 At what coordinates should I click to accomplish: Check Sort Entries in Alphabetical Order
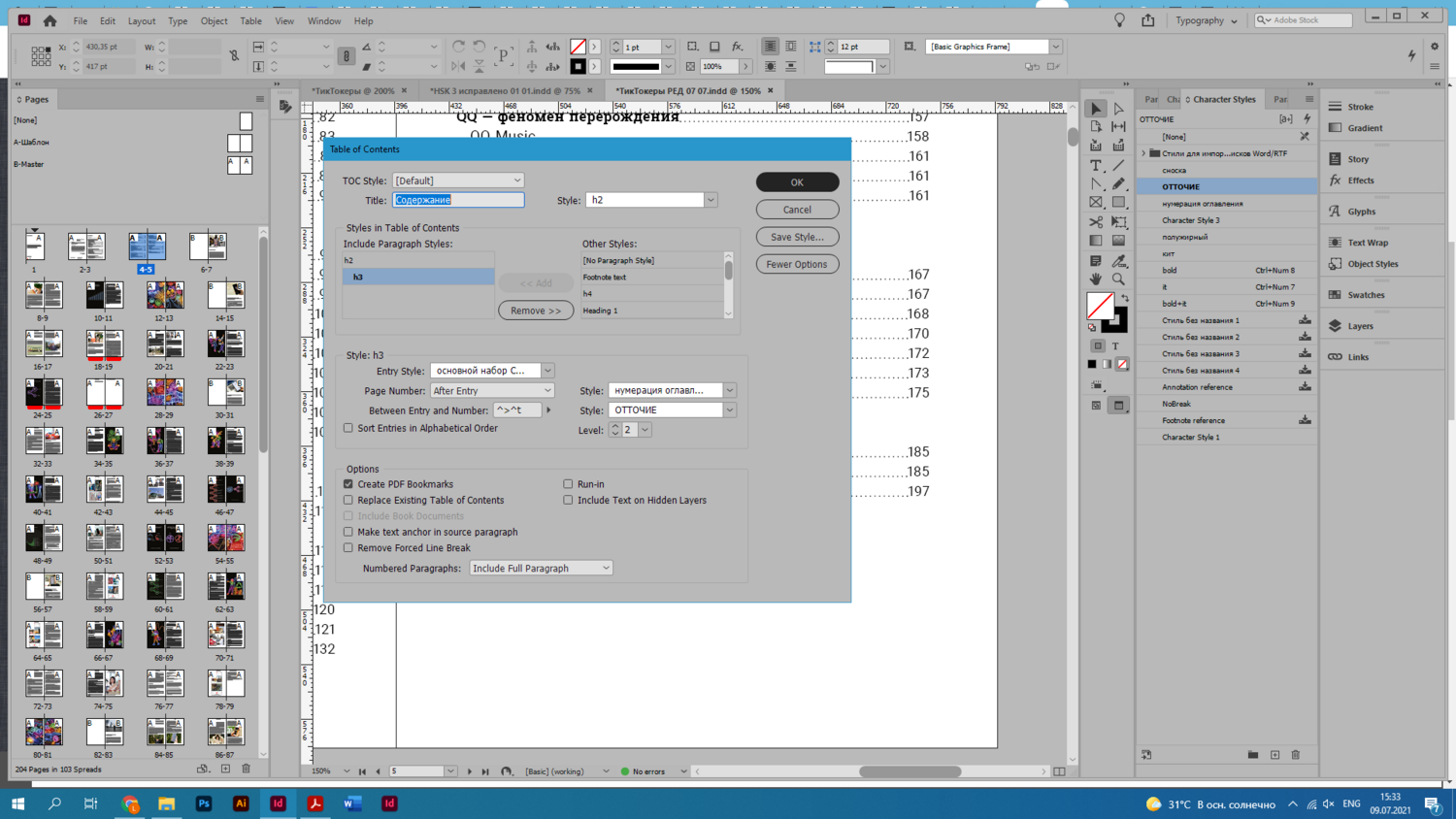click(348, 428)
